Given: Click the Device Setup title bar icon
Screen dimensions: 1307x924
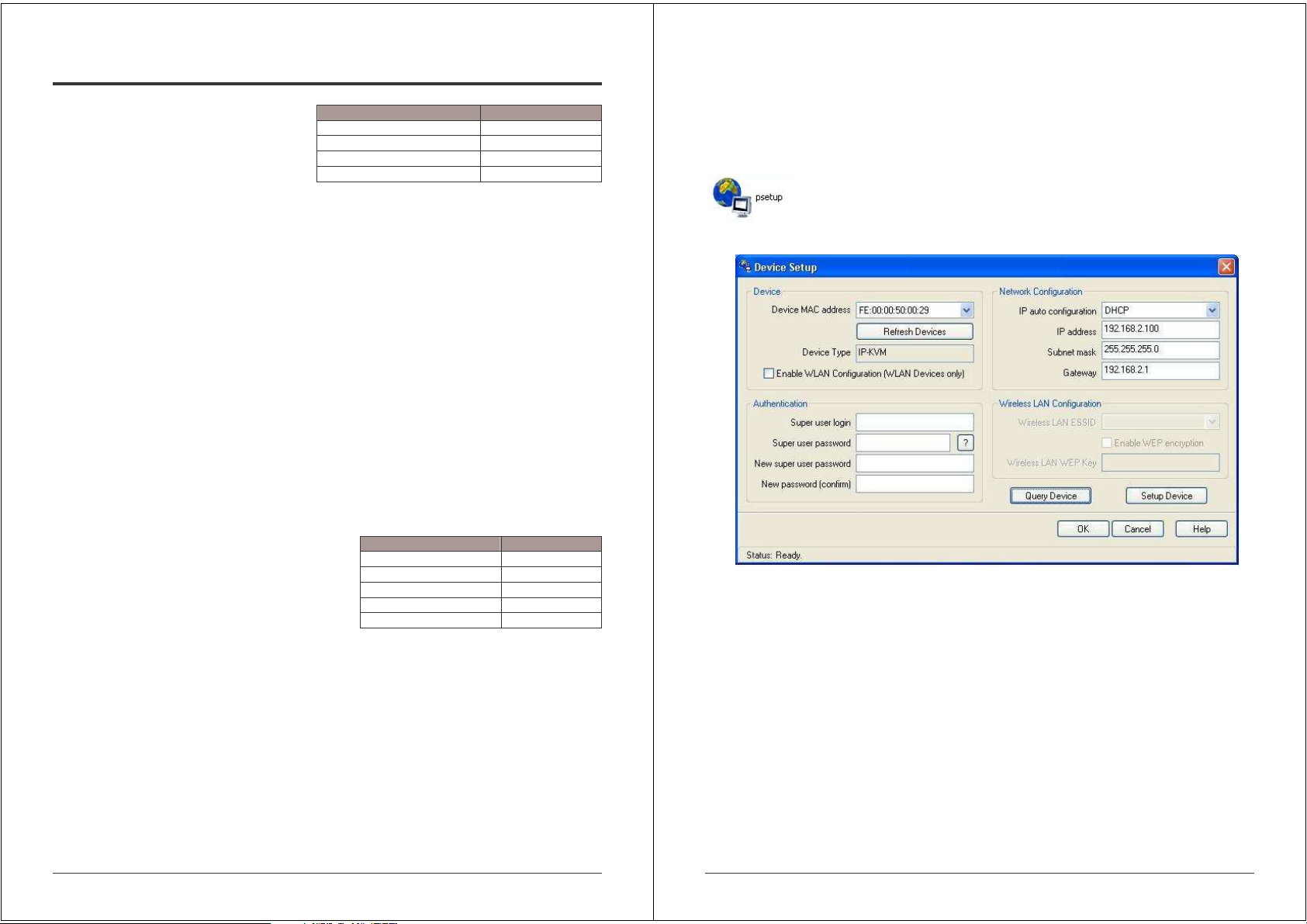Looking at the screenshot, I should 745,267.
